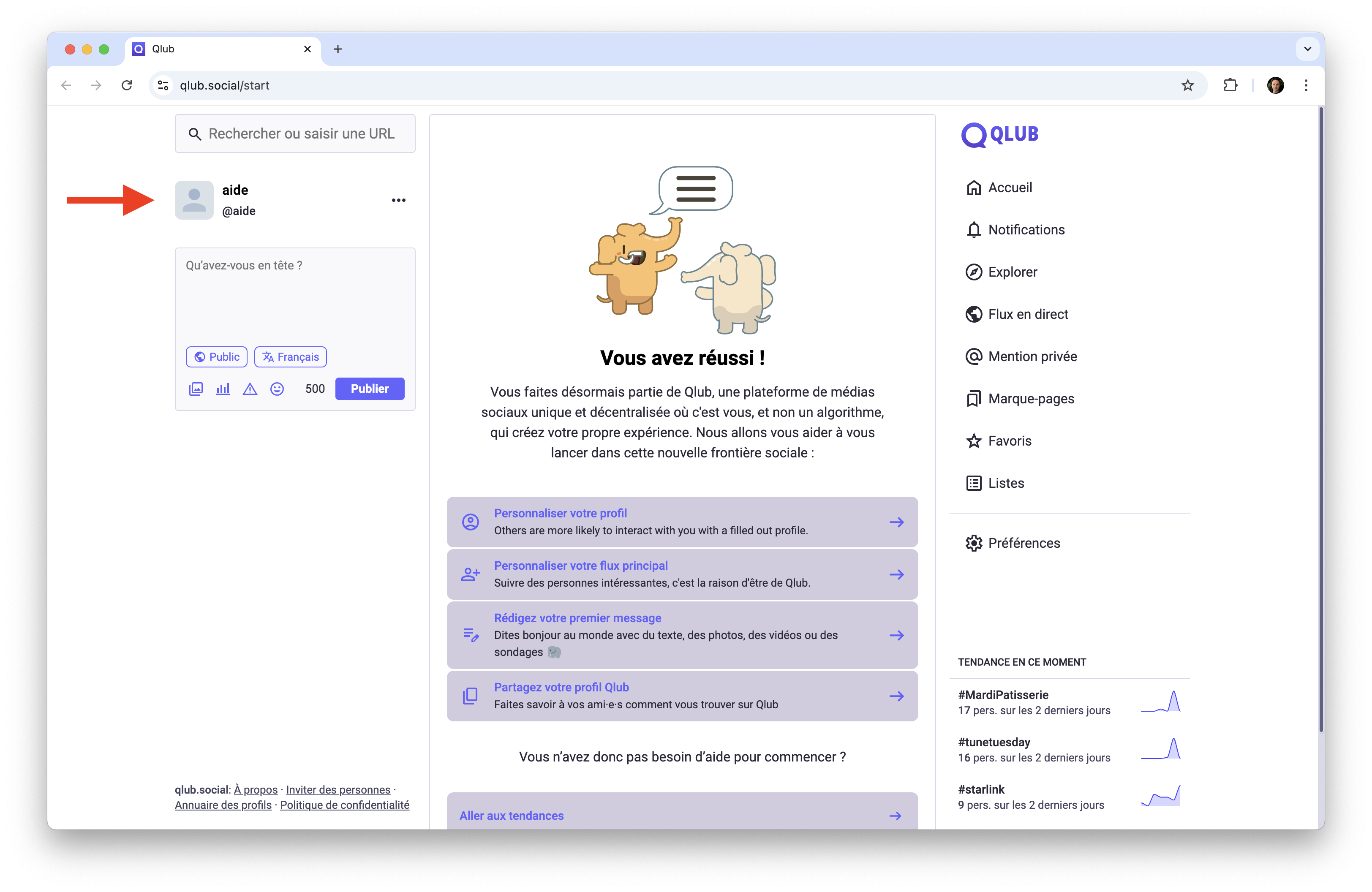Reload the page with refresh icon
The height and width of the screenshot is (892, 1372).
pyautogui.click(x=127, y=85)
